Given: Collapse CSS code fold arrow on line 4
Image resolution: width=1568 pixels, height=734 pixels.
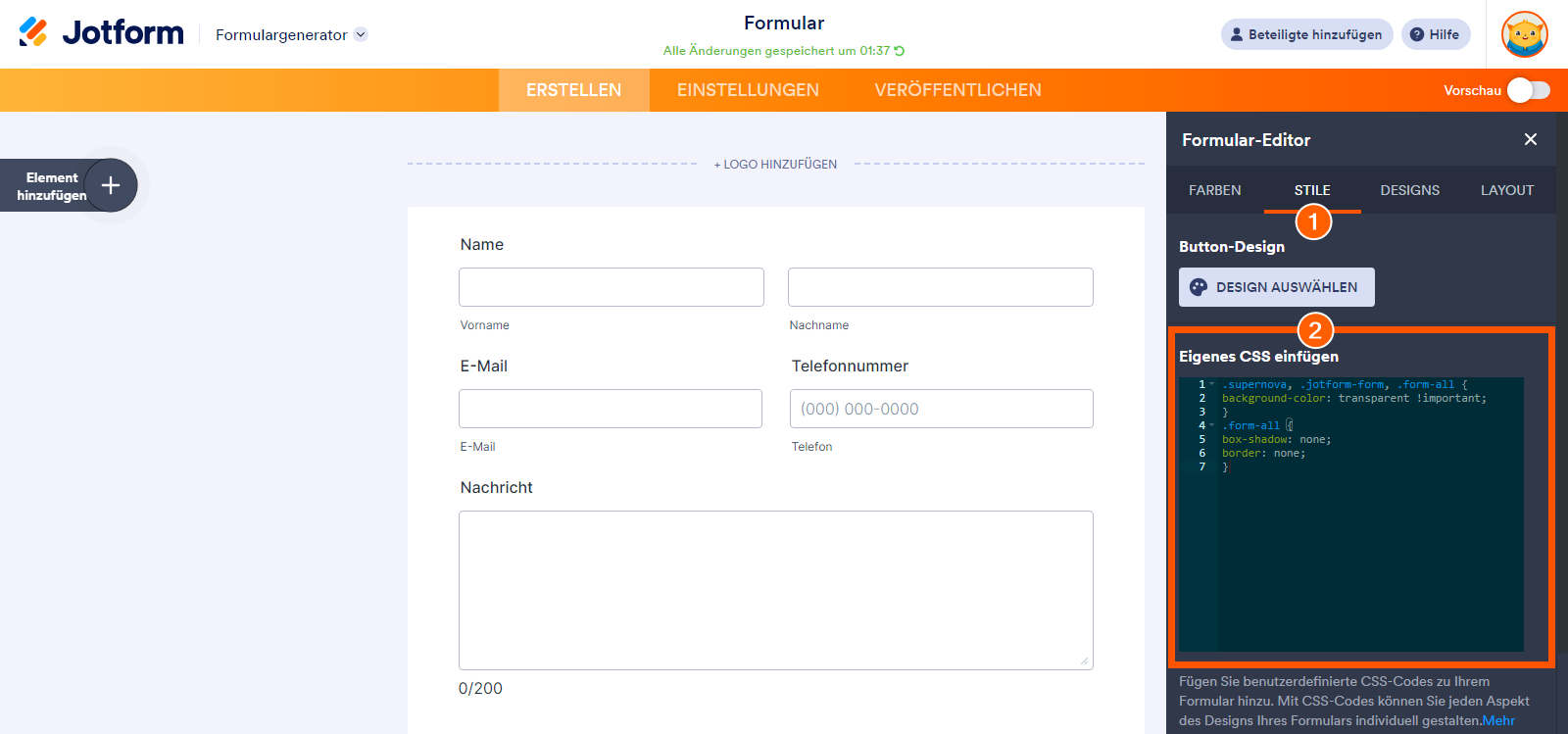Looking at the screenshot, I should 1212,425.
